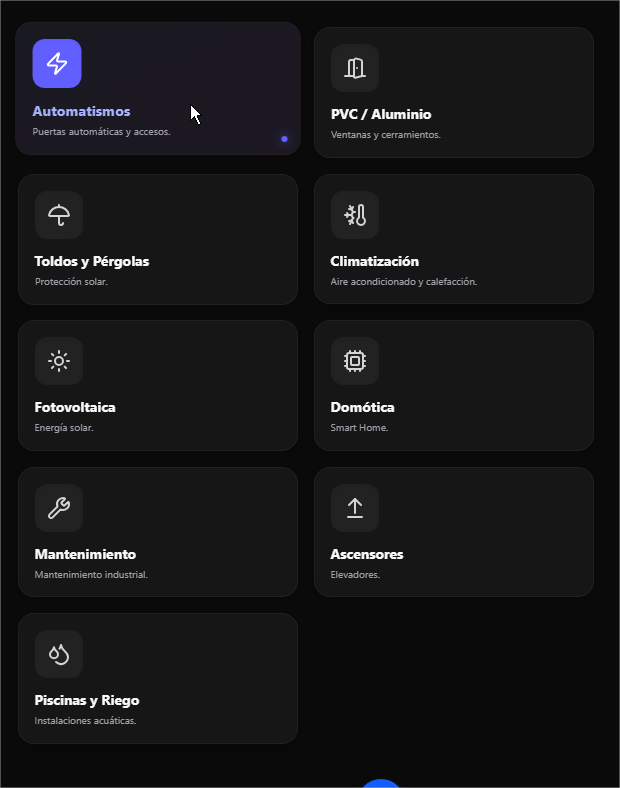Click the sun icon for Fotovoltaica
This screenshot has height=788, width=620.
pos(59,361)
